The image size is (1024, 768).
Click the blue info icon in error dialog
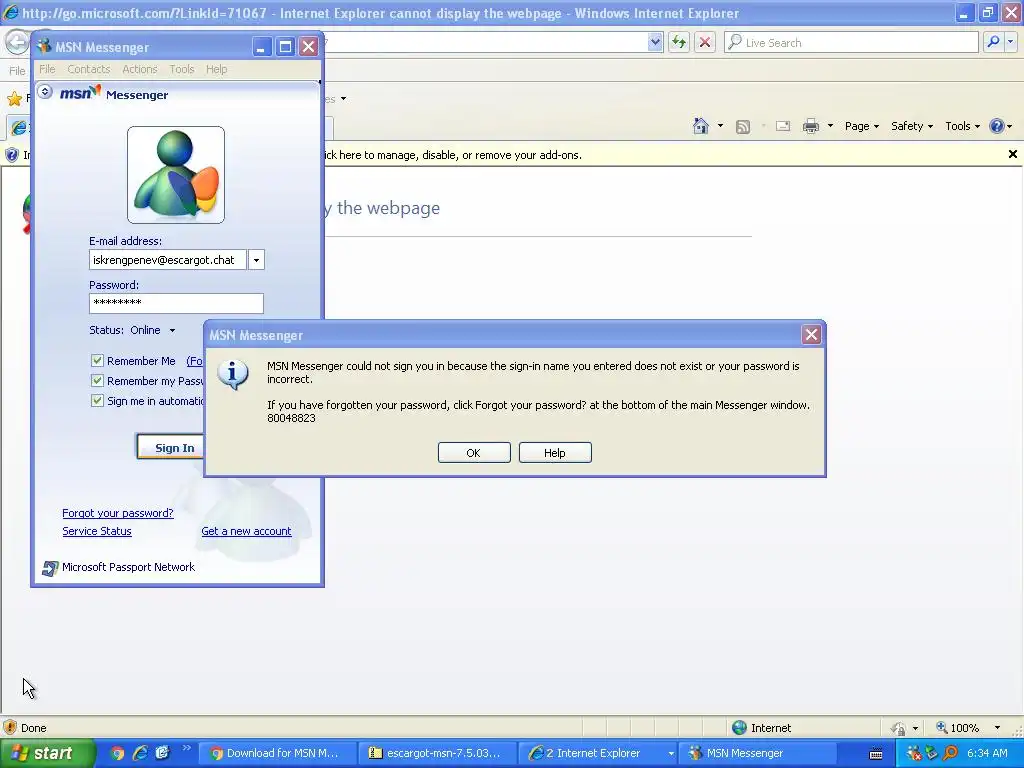pyautogui.click(x=232, y=374)
